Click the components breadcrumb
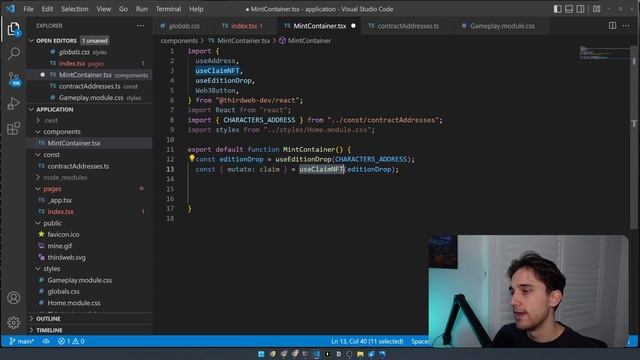 (179, 41)
